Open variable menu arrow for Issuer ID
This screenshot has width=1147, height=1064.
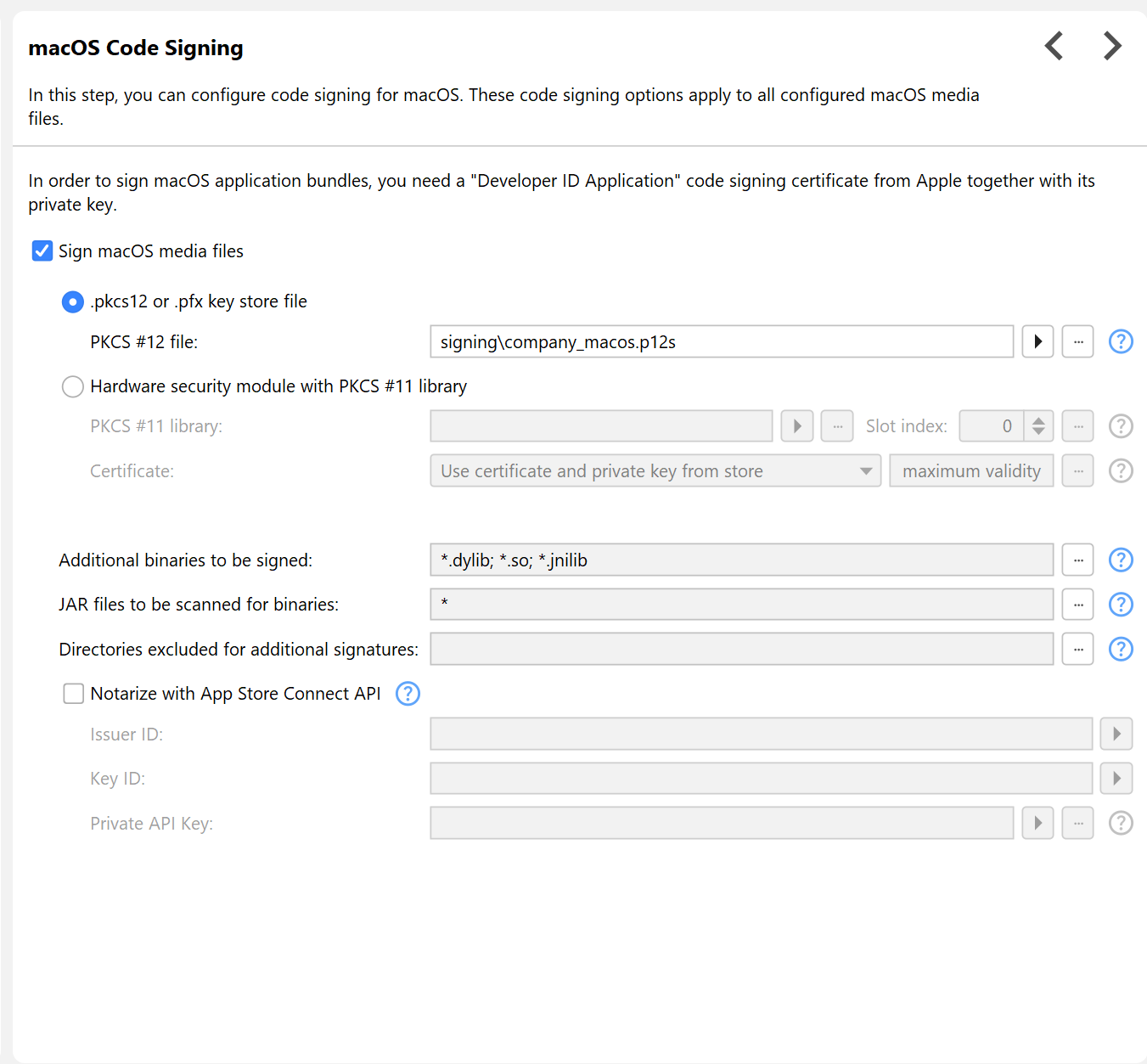(x=1116, y=734)
